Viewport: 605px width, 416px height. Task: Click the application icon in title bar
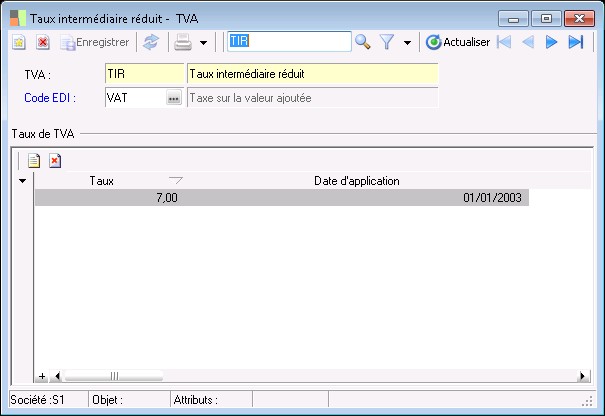coord(18,18)
